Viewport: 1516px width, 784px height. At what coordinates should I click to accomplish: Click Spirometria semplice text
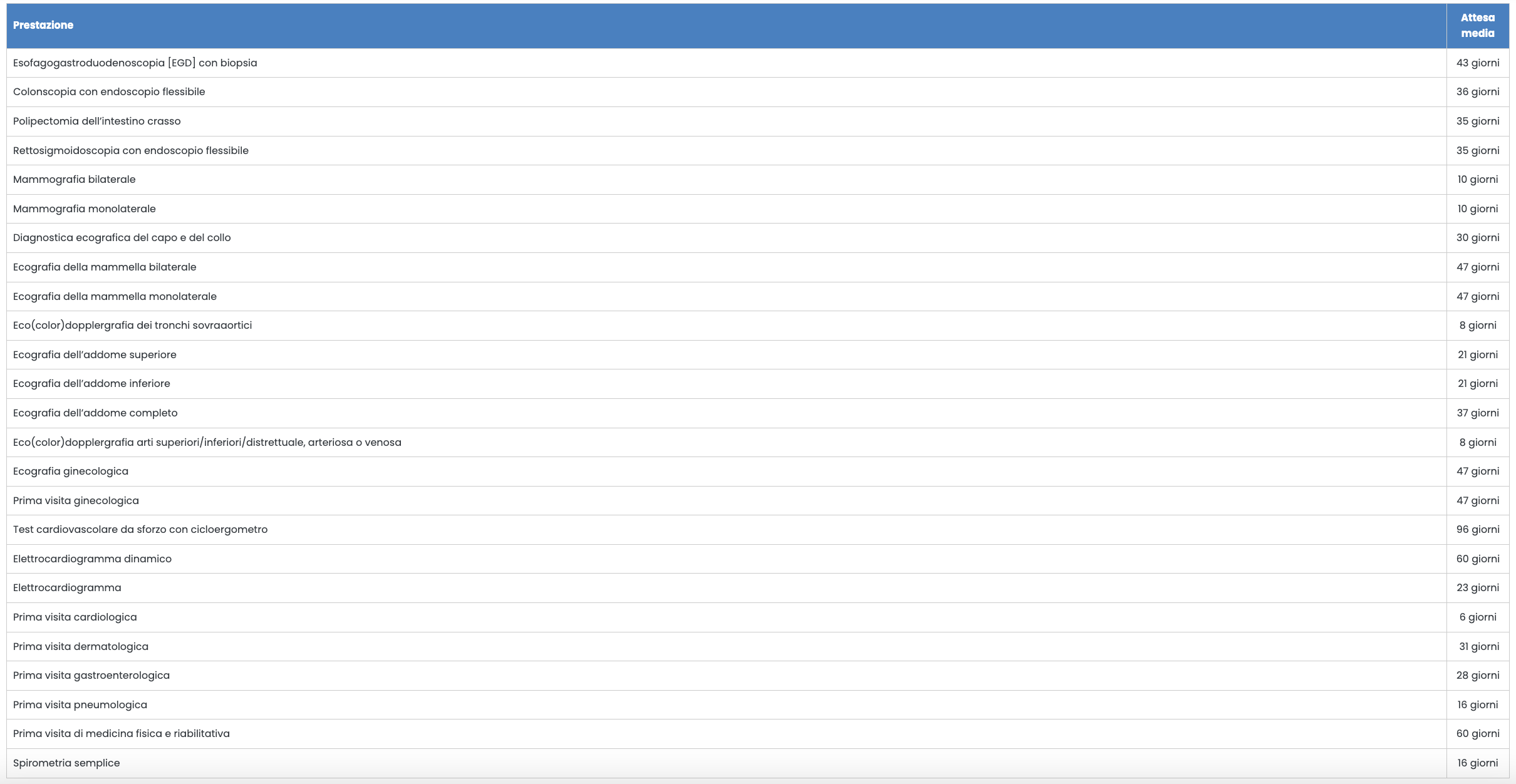pos(66,763)
